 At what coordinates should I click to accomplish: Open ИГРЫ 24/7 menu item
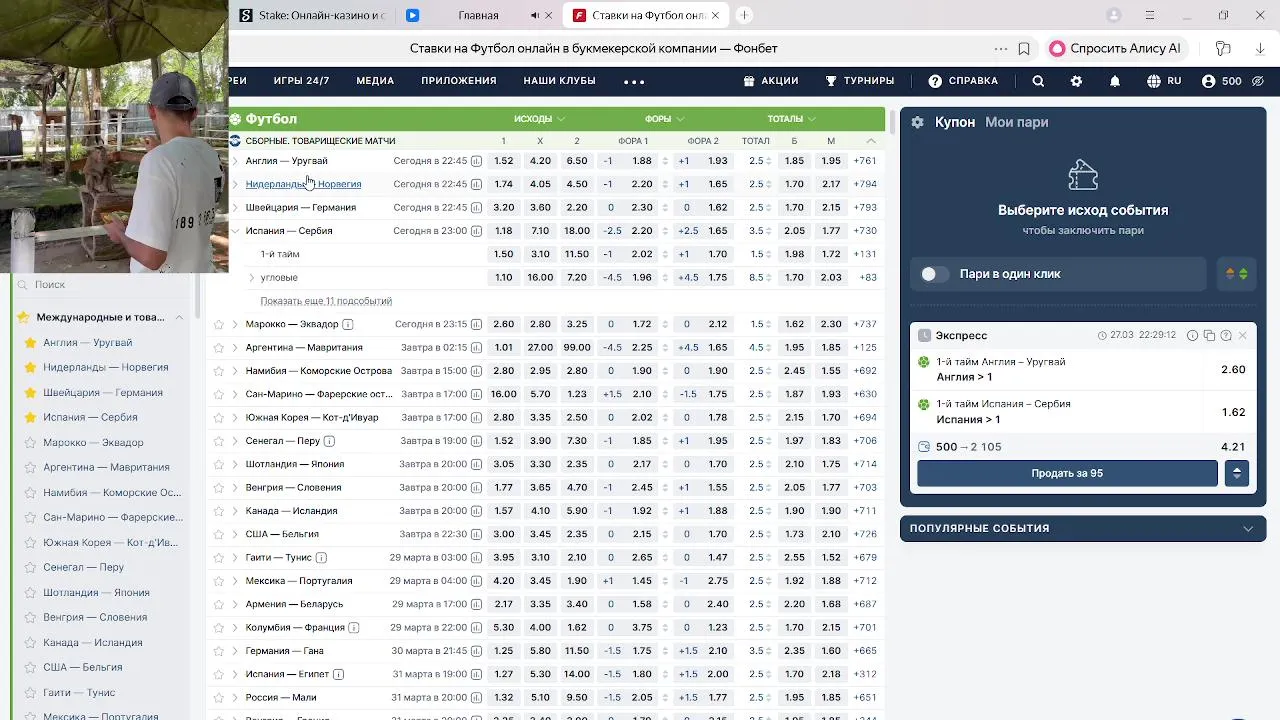(x=301, y=81)
